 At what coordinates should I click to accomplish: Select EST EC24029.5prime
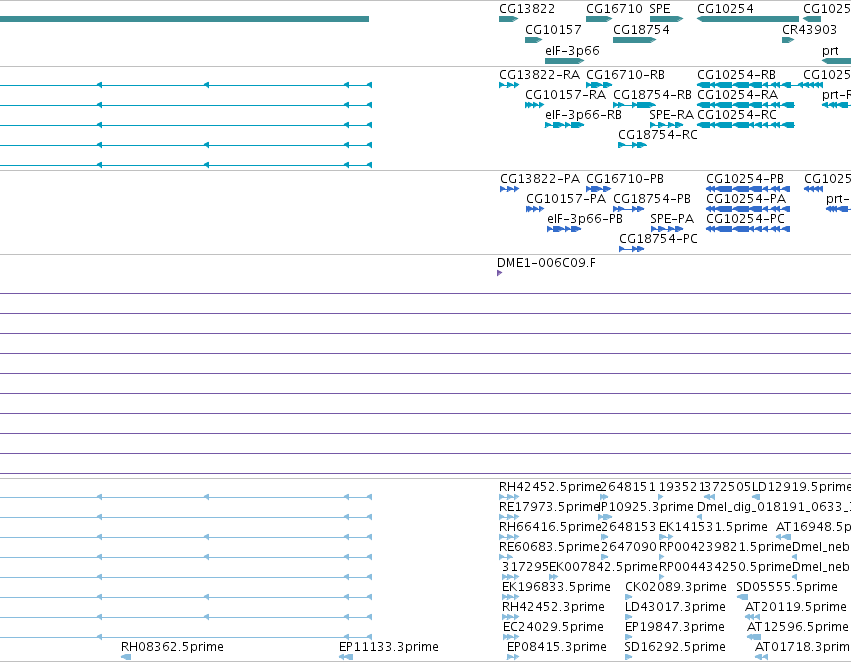pos(553,627)
